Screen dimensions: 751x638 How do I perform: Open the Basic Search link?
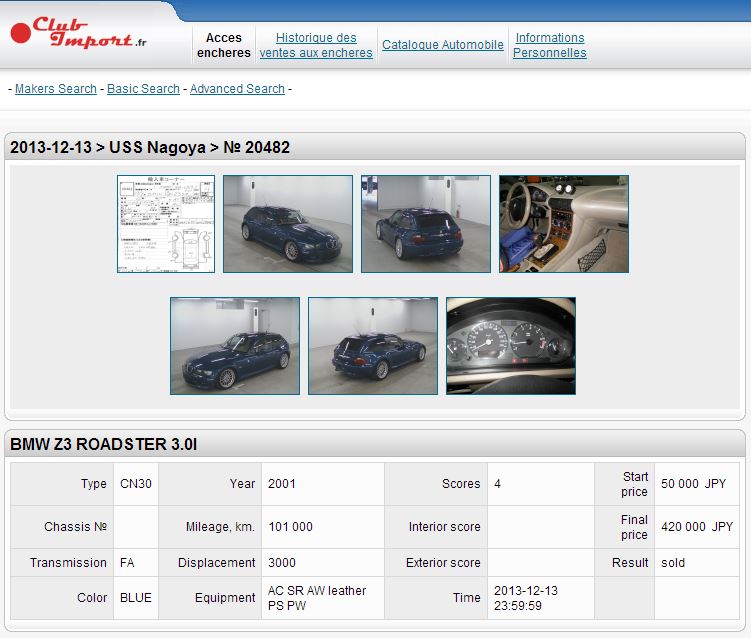tap(143, 89)
